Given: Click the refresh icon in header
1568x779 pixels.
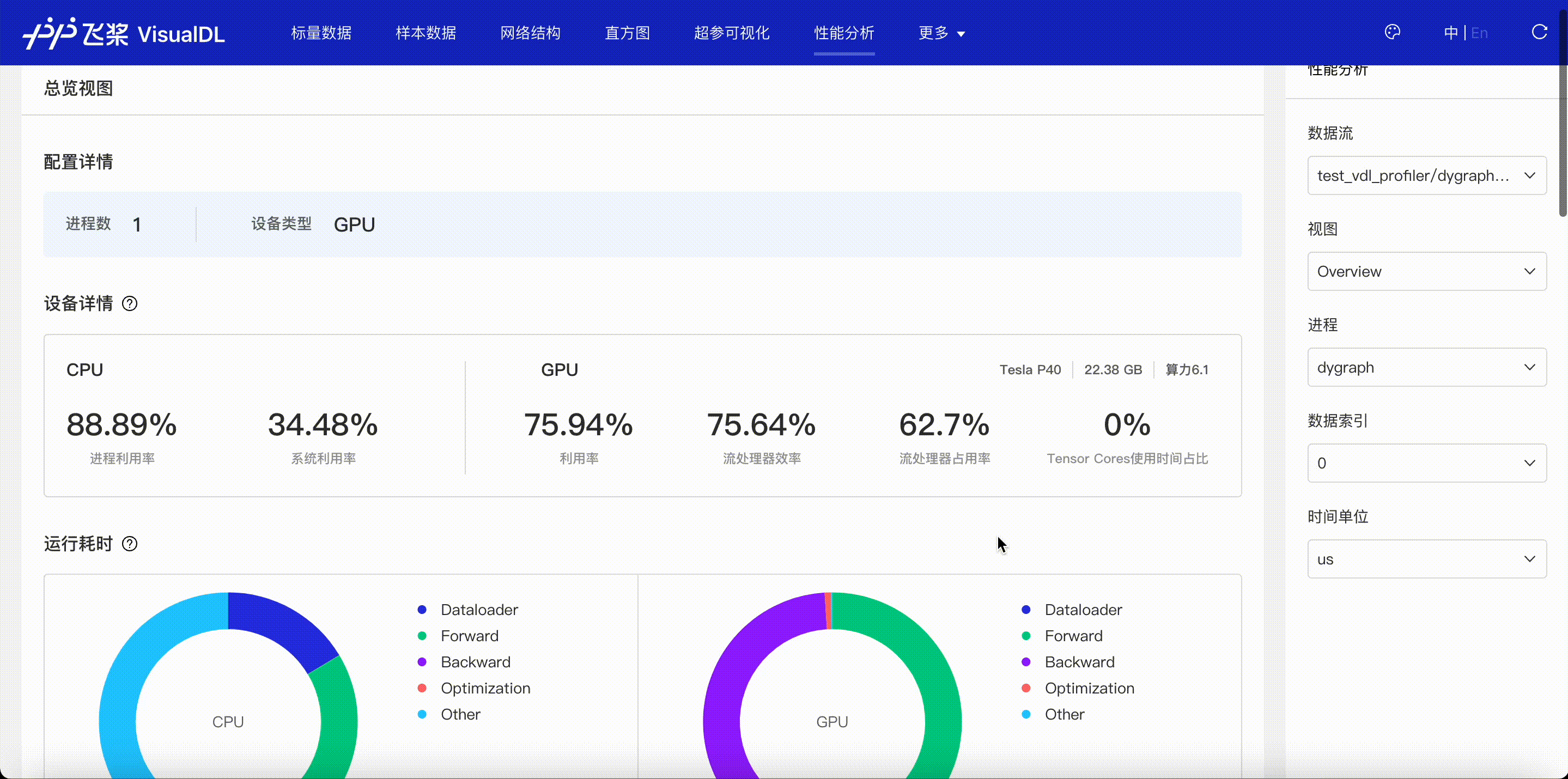Looking at the screenshot, I should tap(1539, 32).
